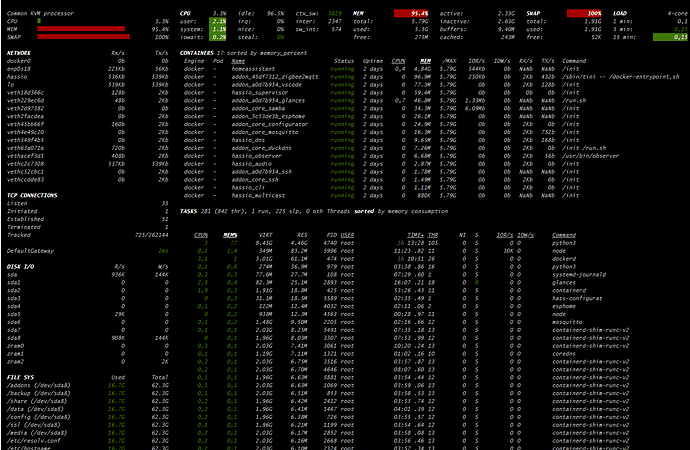Click the DefaultGateway label
Viewport: 690px width, 450px height.
pos(30,251)
